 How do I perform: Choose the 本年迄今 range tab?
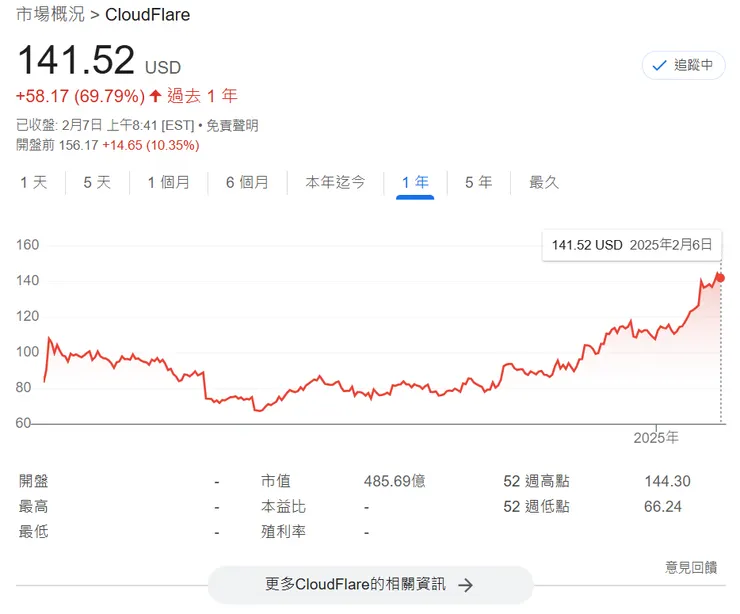coord(335,182)
